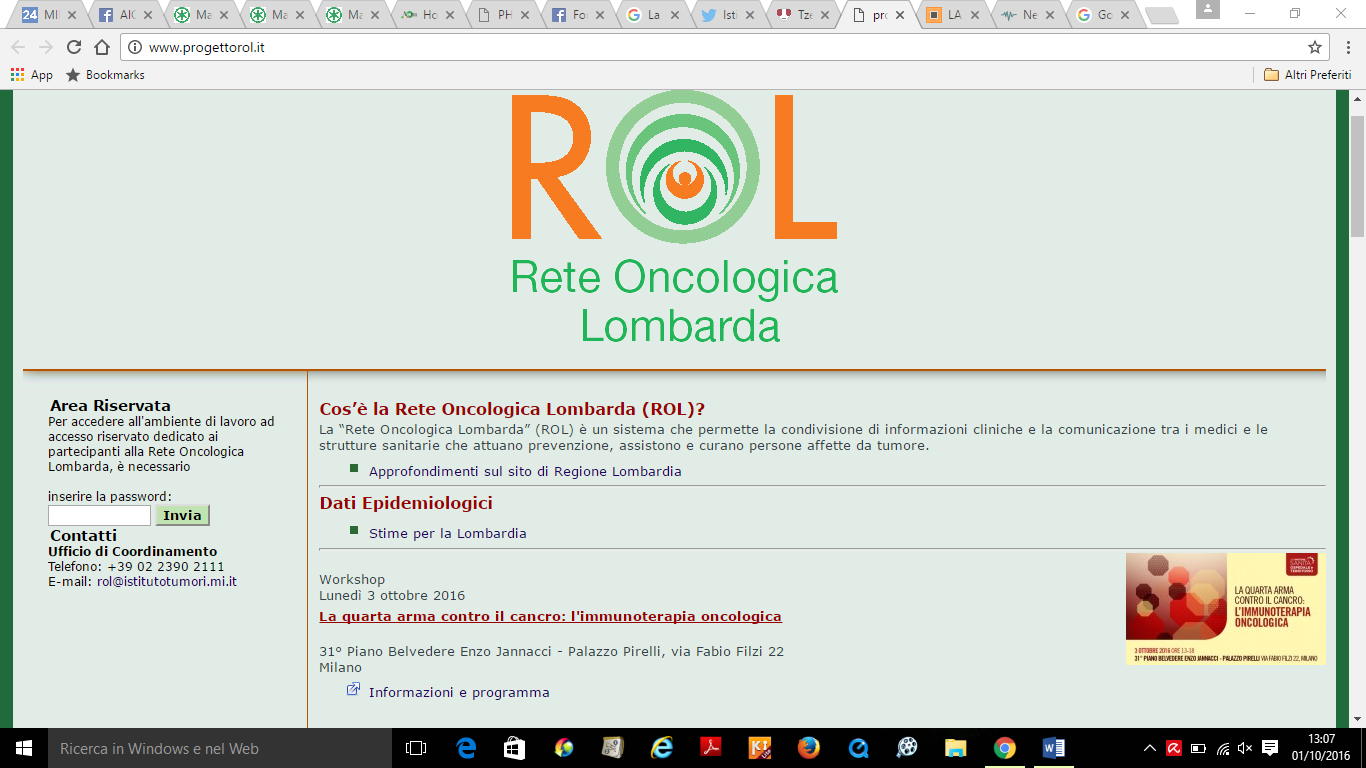Open a new tab button
Image resolution: width=1366 pixels, height=768 pixels.
click(x=1161, y=15)
